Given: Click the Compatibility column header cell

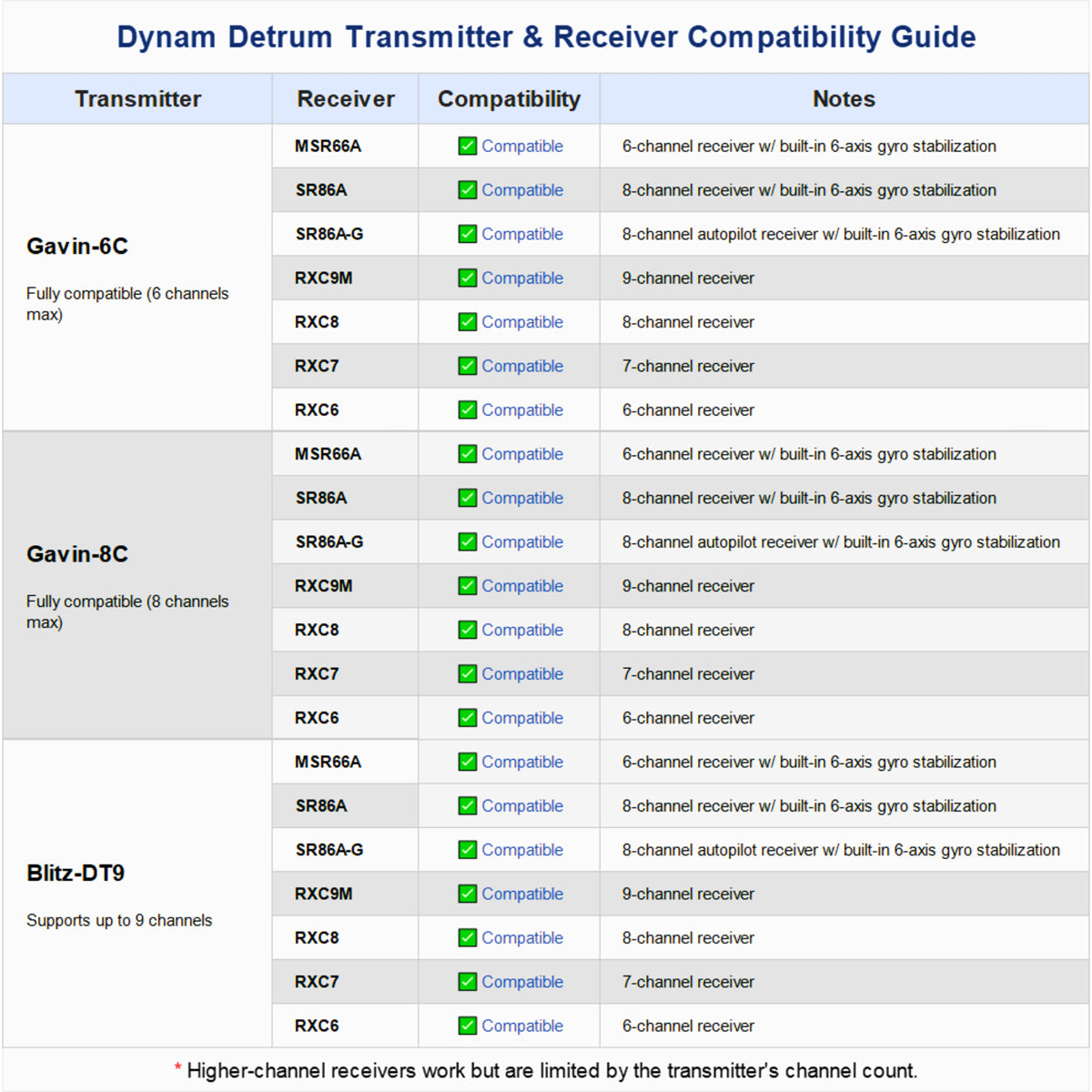Looking at the screenshot, I should (x=509, y=98).
